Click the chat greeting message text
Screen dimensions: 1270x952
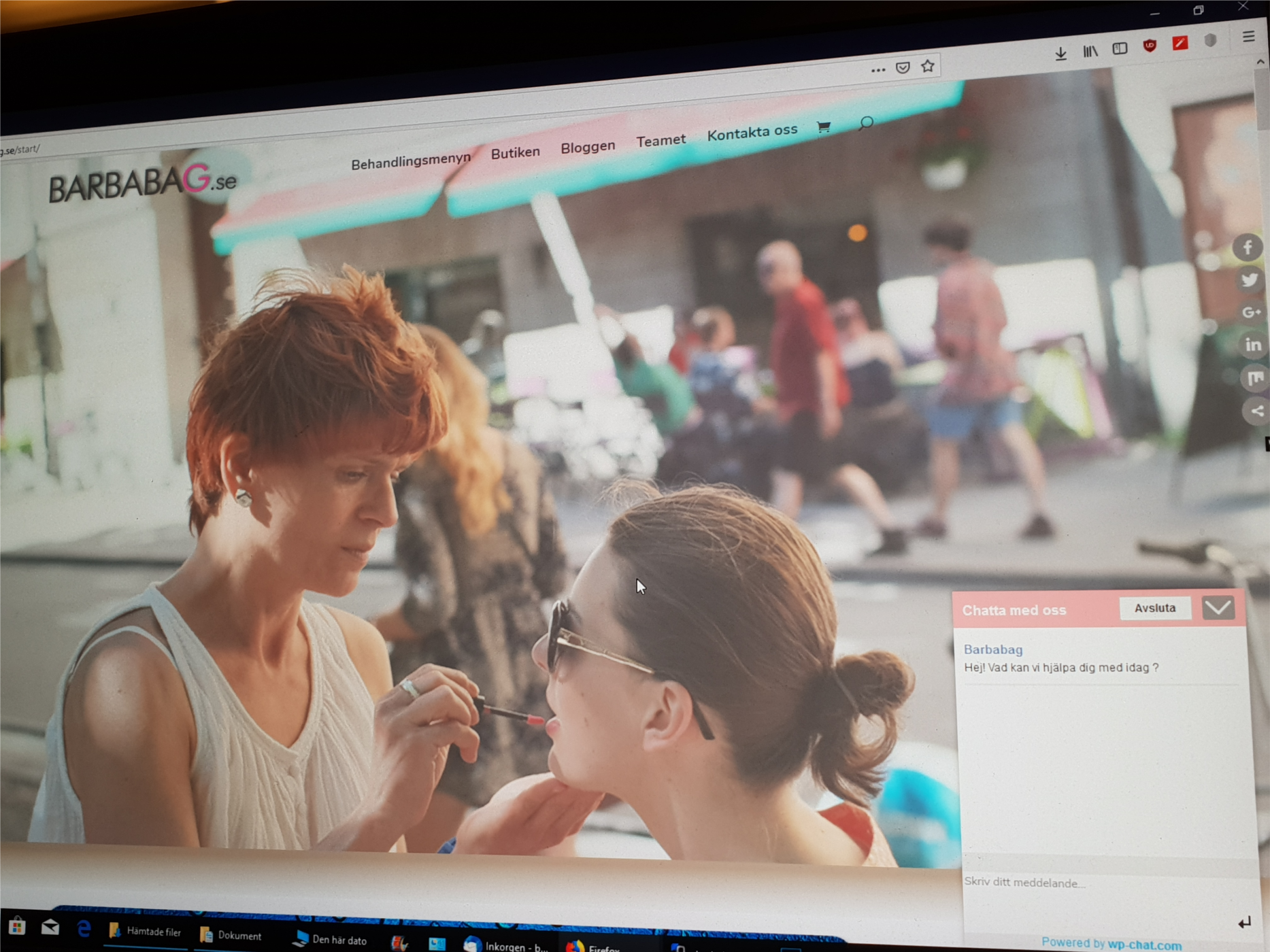pyautogui.click(x=1061, y=668)
